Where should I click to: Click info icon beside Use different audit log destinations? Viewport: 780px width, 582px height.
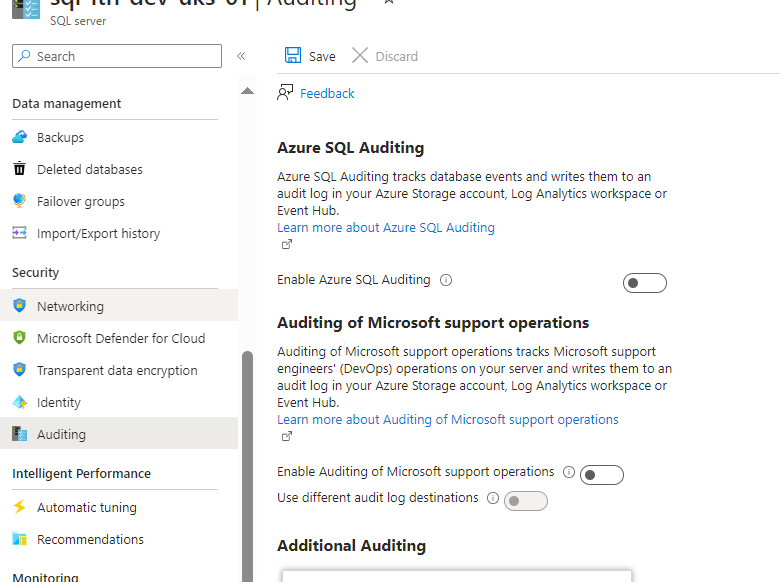coord(492,498)
